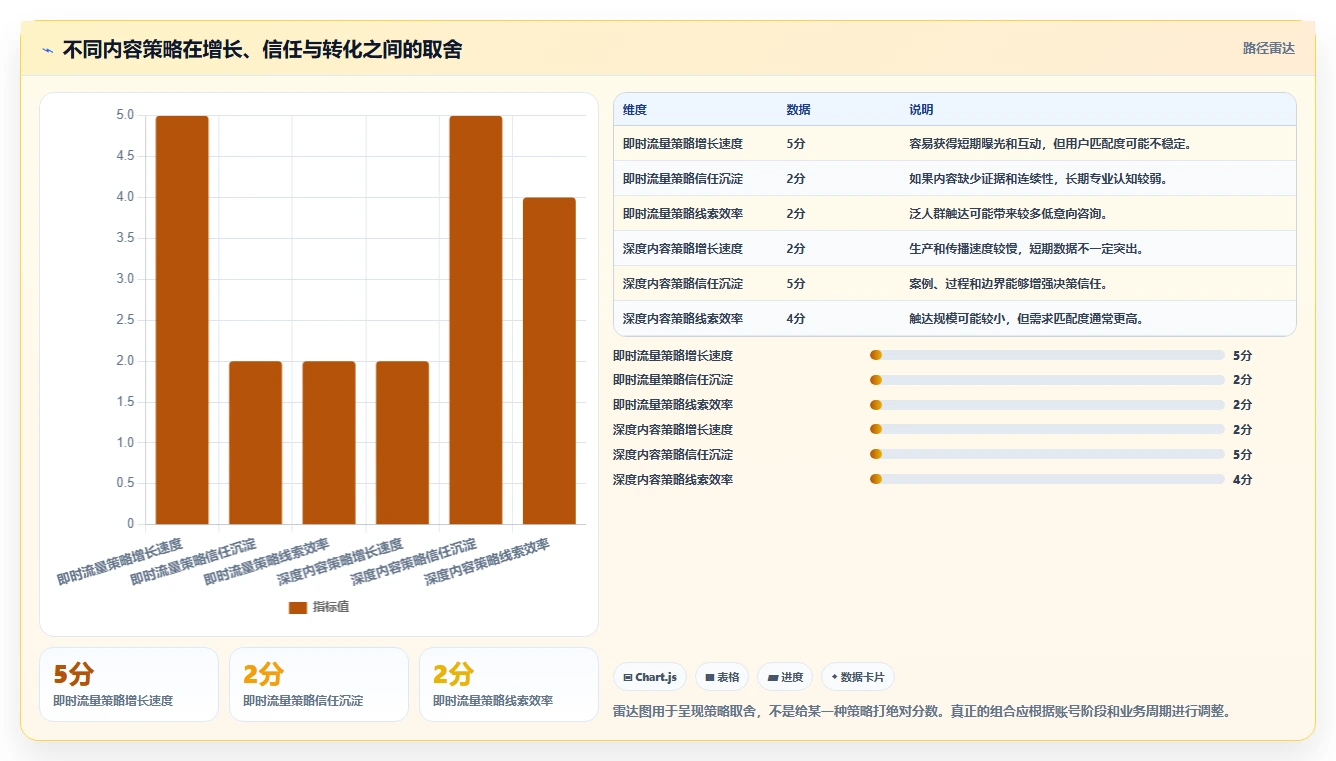Click the 即时流量策略线索效率 chart bar
The width and height of the screenshot is (1336, 761).
click(329, 442)
